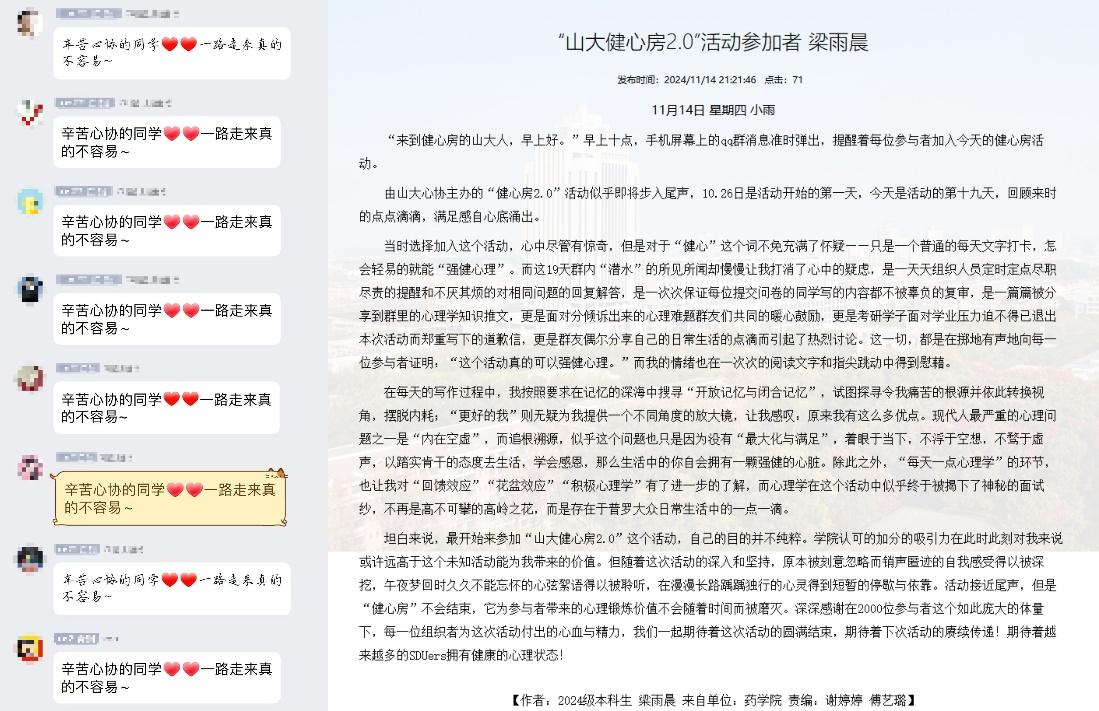Click the pink avatar beside the yellow bubble
The width and height of the screenshot is (1099, 711).
[30, 467]
